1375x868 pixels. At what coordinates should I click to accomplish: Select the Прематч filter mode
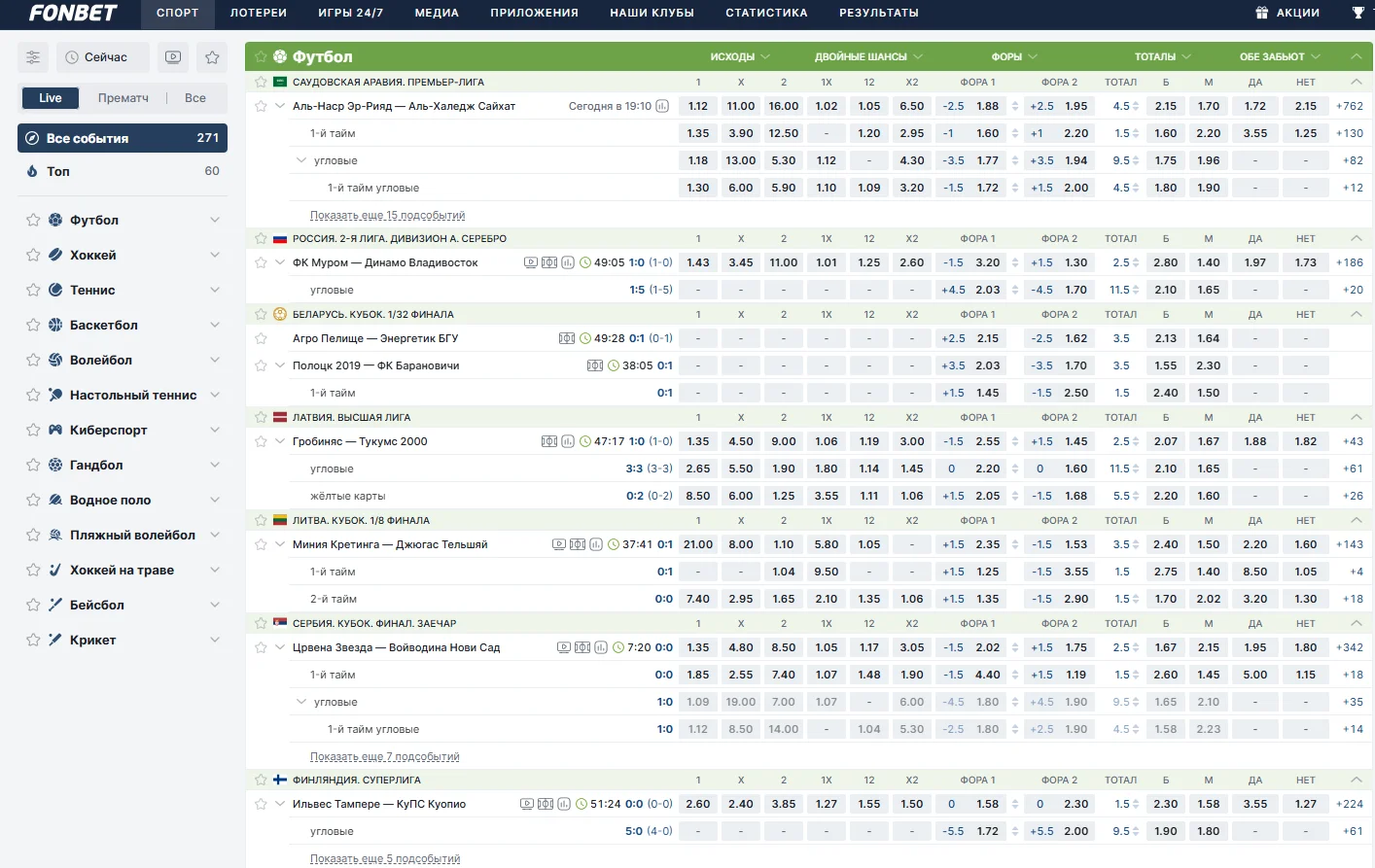tap(123, 98)
